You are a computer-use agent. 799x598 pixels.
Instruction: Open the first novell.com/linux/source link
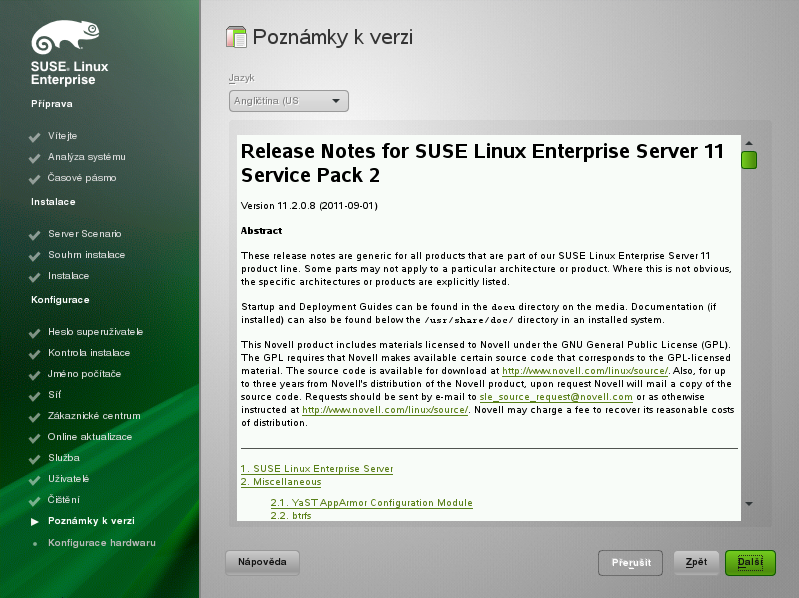coord(585,371)
